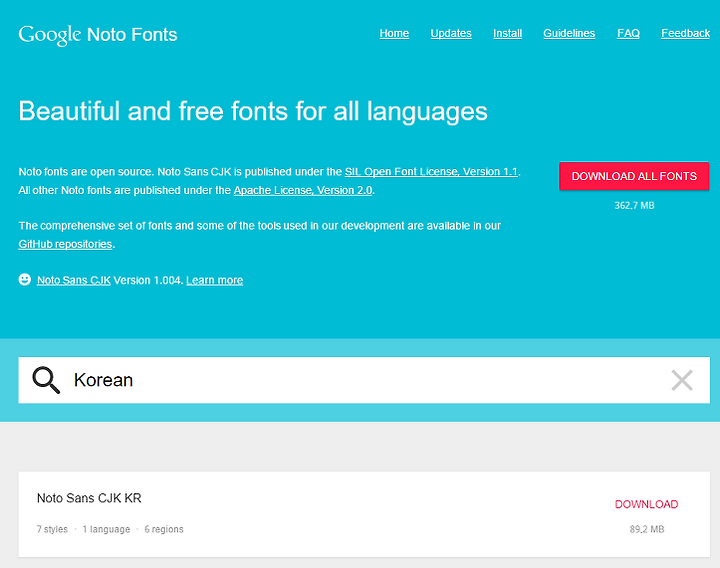Click the Learn more link
The image size is (720, 568).
point(214,280)
